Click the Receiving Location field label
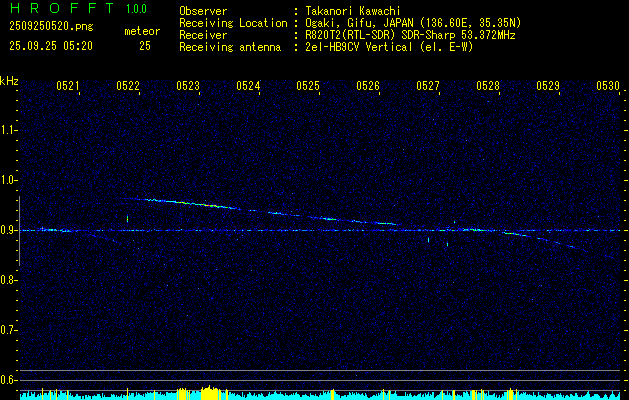This screenshot has height=400, width=629. click(233, 23)
